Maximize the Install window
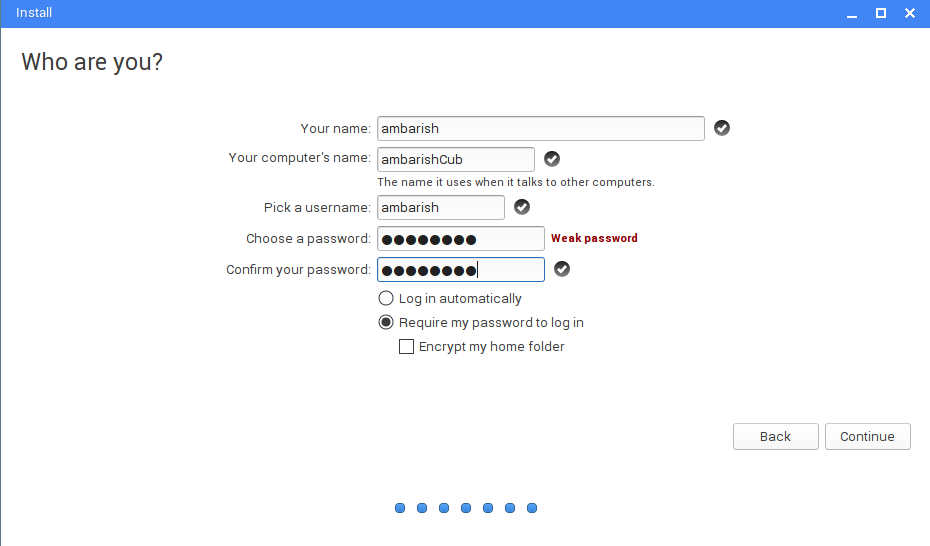 pyautogui.click(x=881, y=13)
